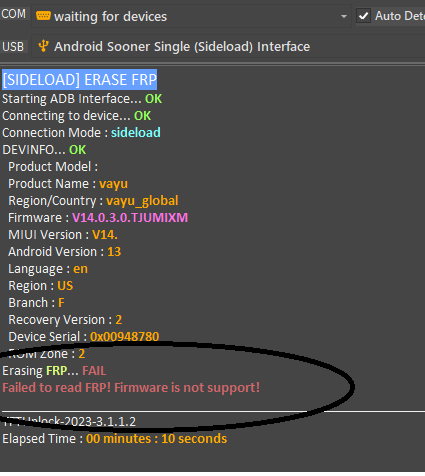Select the [SIDELOAD] ERASE FRP header line

80,80
